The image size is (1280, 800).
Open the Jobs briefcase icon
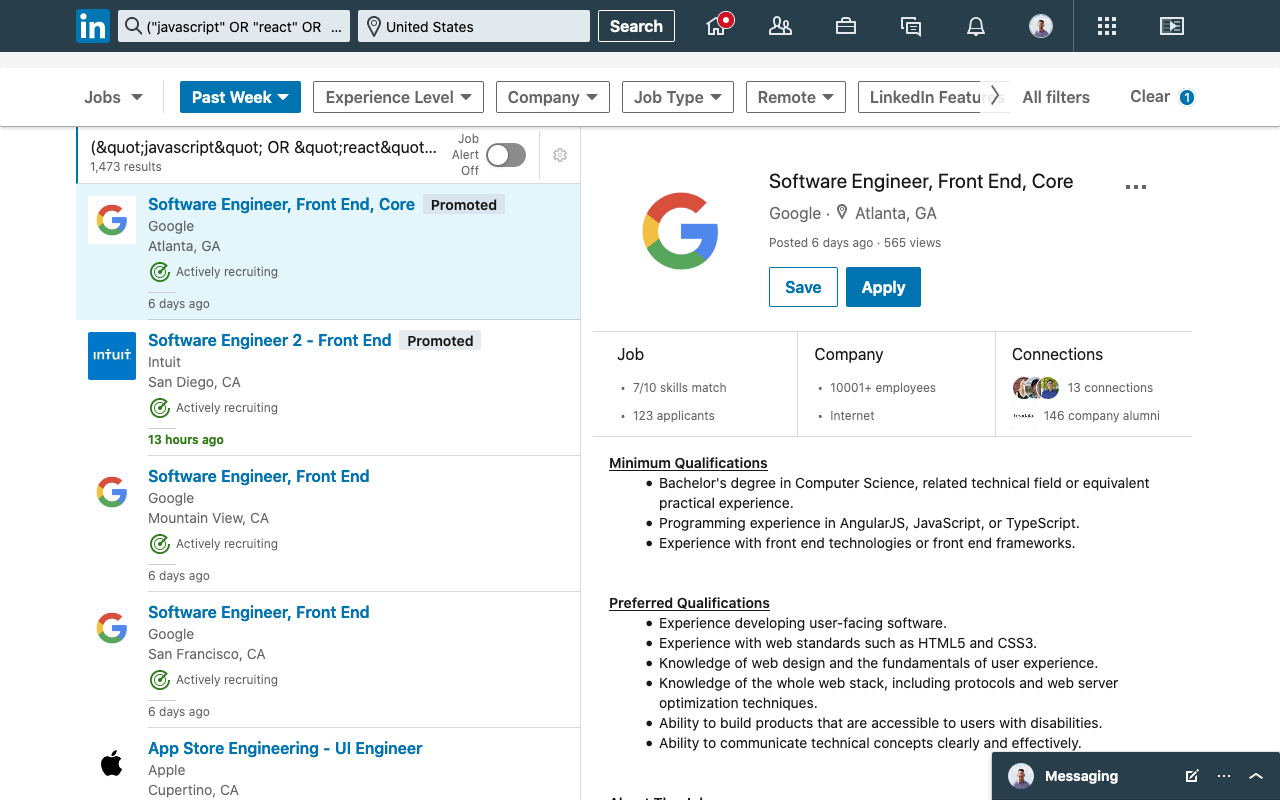[846, 26]
